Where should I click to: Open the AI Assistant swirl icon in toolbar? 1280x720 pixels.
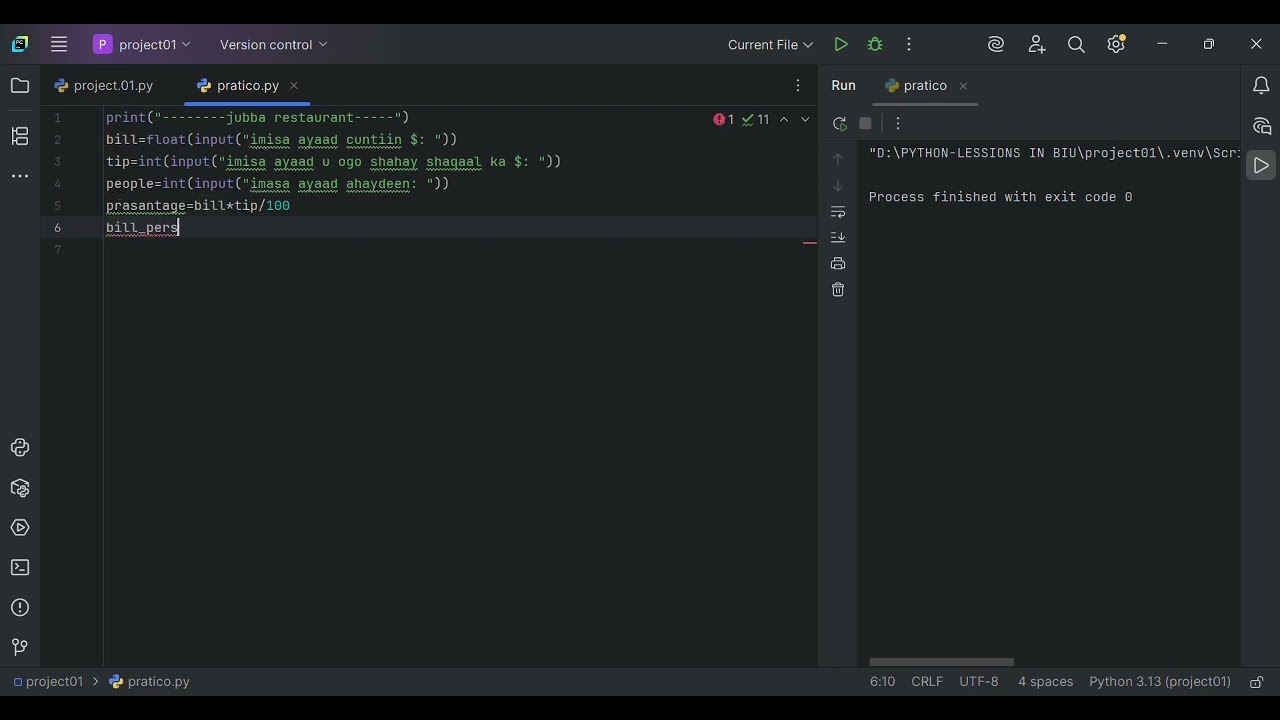pyautogui.click(x=996, y=44)
